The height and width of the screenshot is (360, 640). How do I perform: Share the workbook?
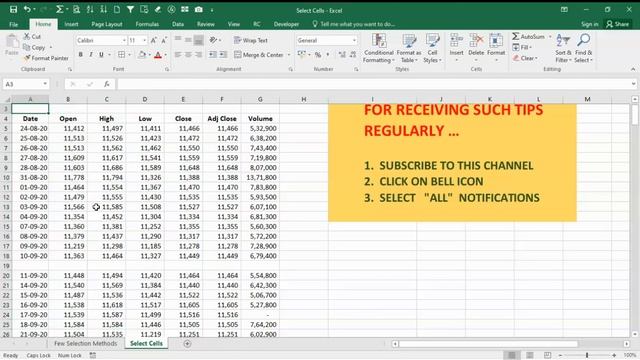click(617, 24)
